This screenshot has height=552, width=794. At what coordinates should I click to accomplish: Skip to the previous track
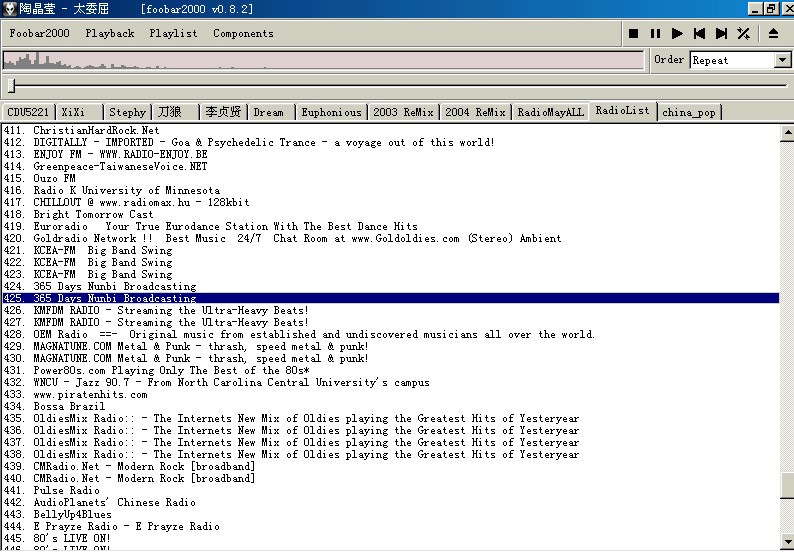tap(699, 33)
